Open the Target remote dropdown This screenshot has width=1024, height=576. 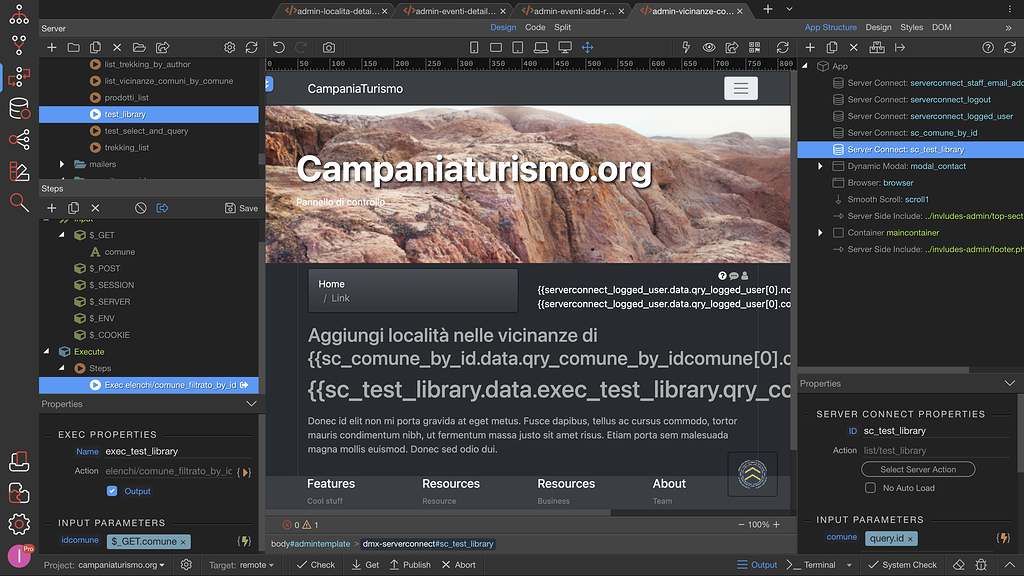pyautogui.click(x=238, y=565)
